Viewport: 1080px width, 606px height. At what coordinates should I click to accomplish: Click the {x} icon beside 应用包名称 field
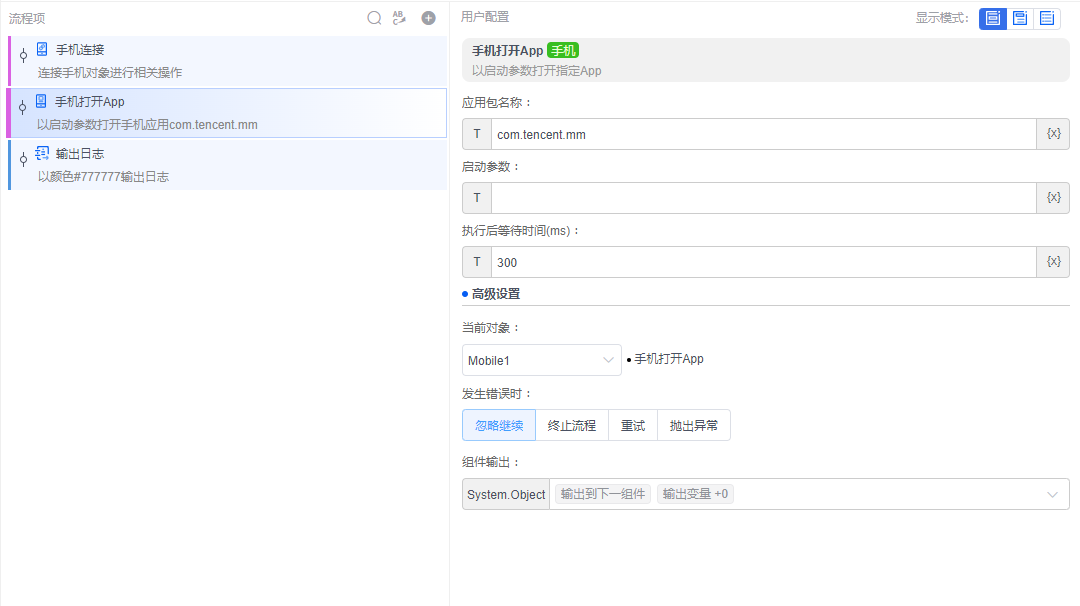pos(1053,133)
